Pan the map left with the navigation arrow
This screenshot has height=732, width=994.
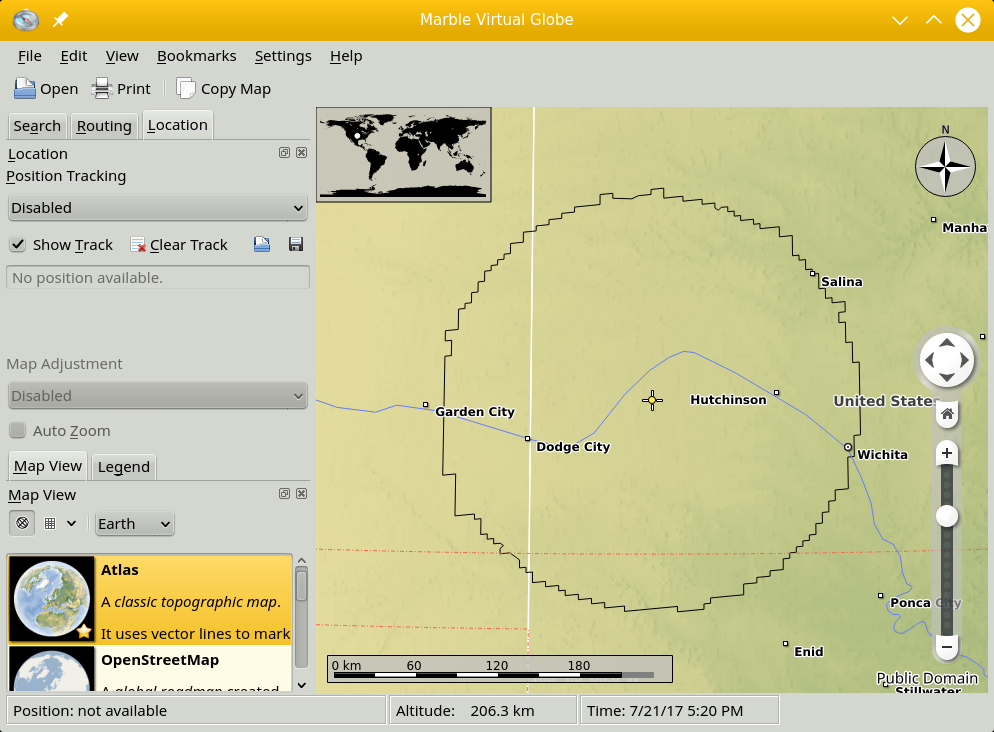(929, 360)
